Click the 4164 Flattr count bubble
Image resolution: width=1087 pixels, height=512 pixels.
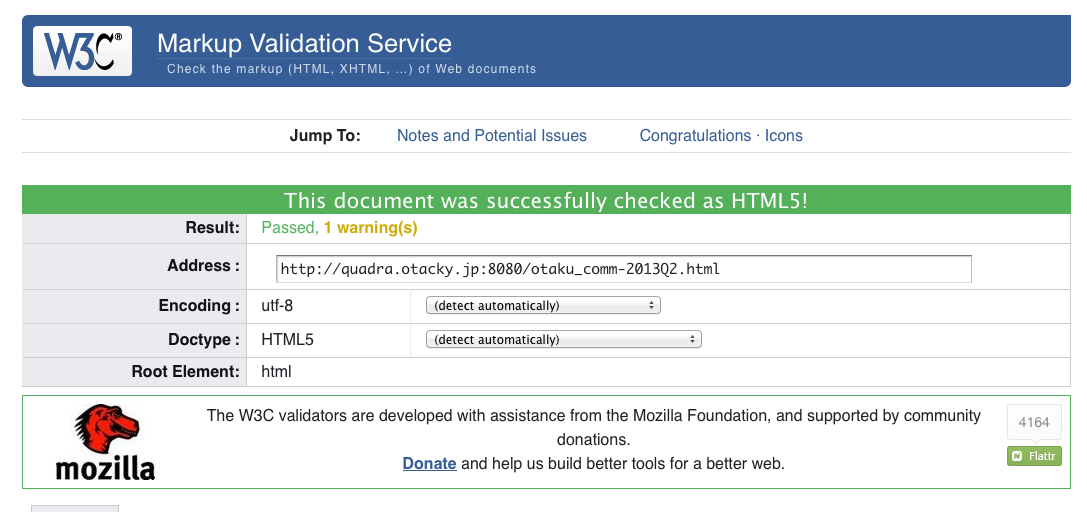coord(1034,422)
